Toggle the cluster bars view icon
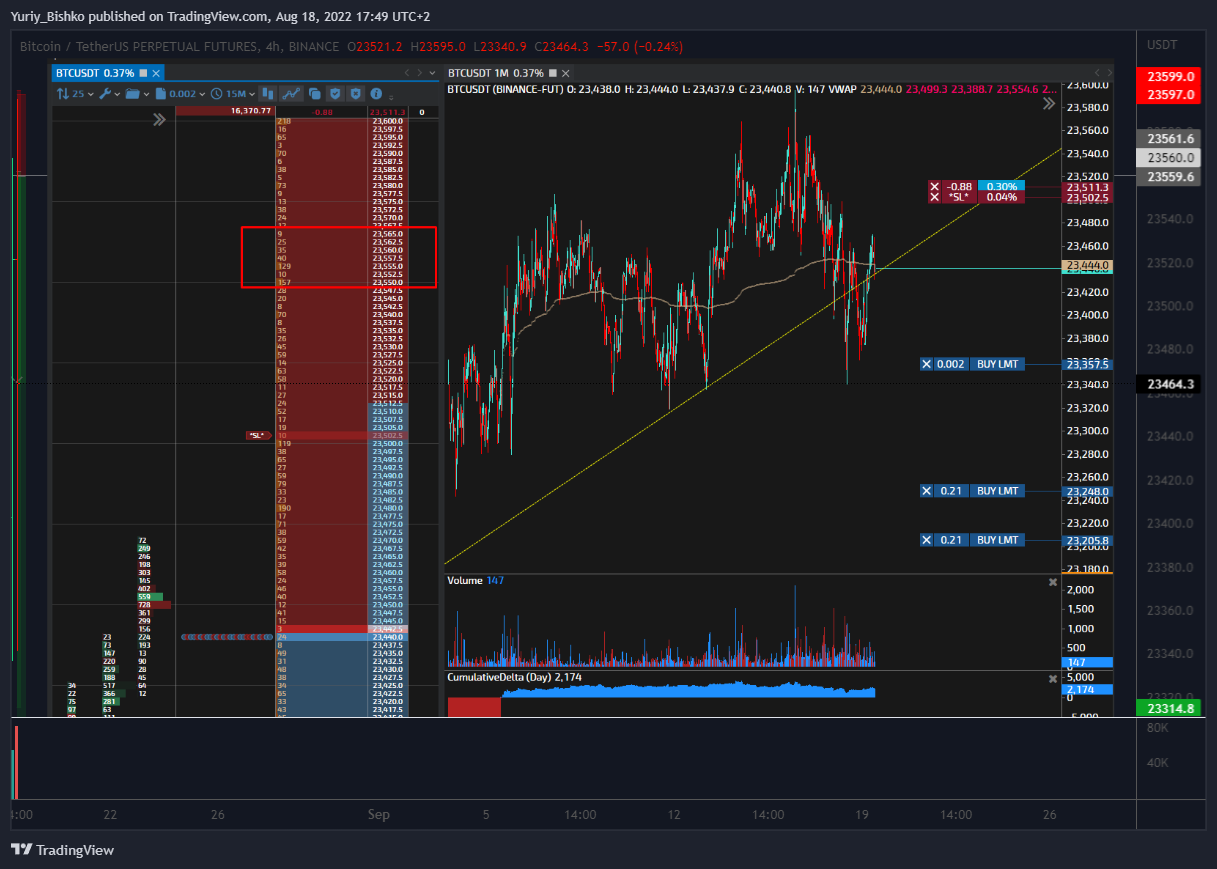 (267, 94)
